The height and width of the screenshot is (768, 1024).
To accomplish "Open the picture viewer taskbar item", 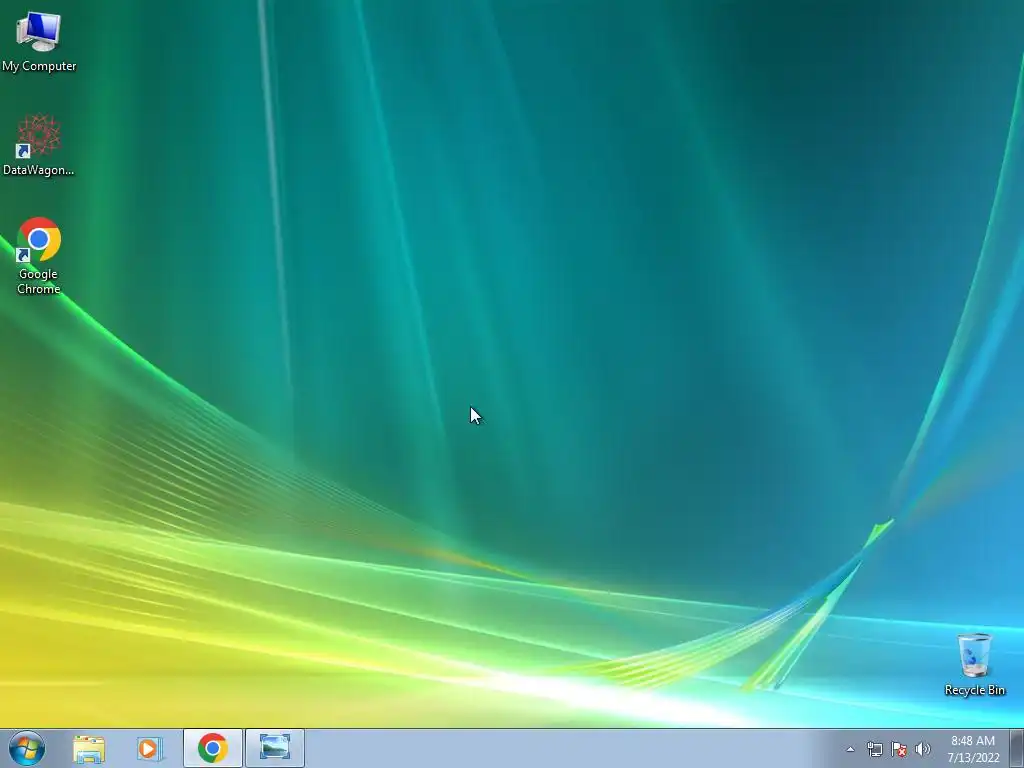I will pos(275,748).
